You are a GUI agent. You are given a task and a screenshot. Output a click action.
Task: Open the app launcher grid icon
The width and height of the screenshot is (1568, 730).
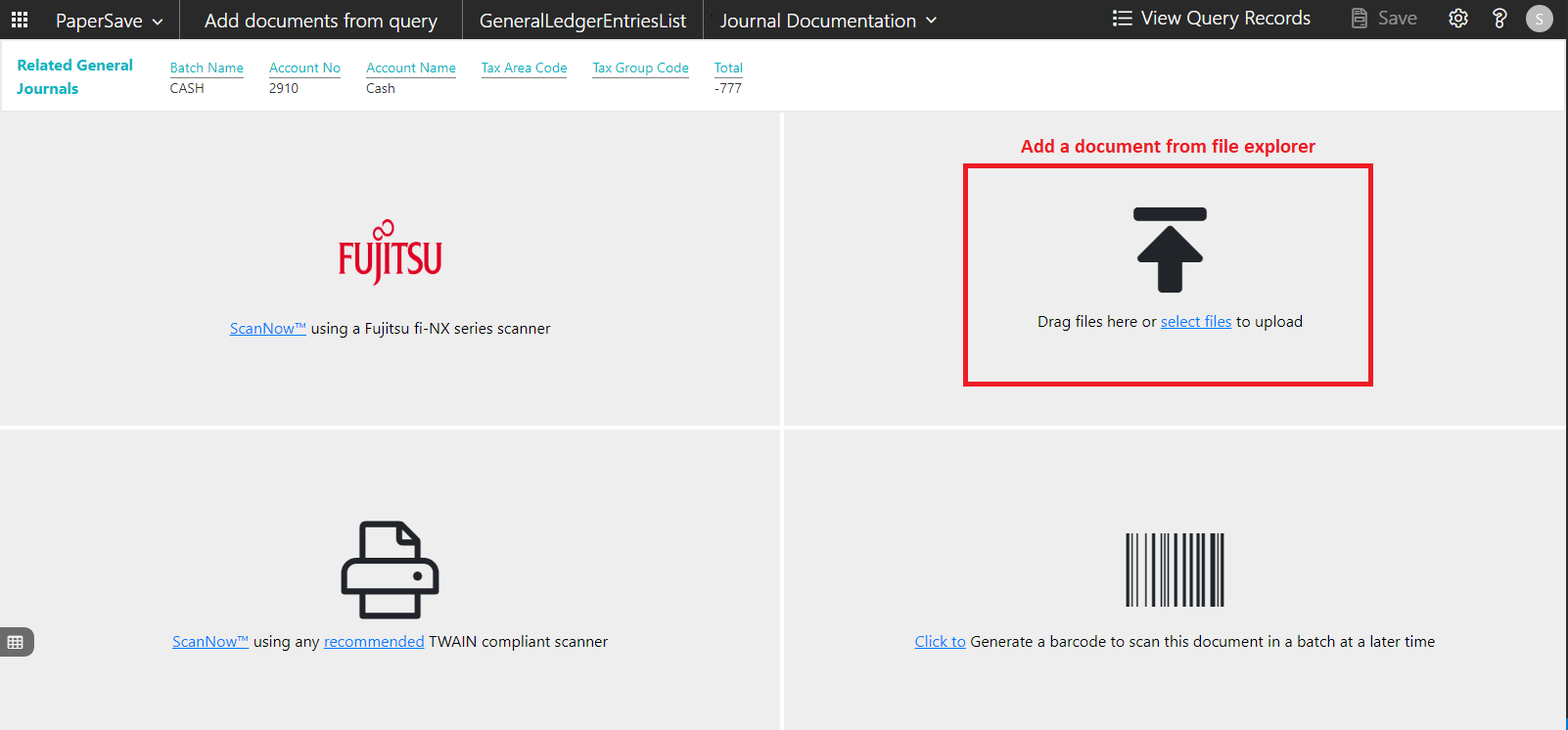click(20, 20)
